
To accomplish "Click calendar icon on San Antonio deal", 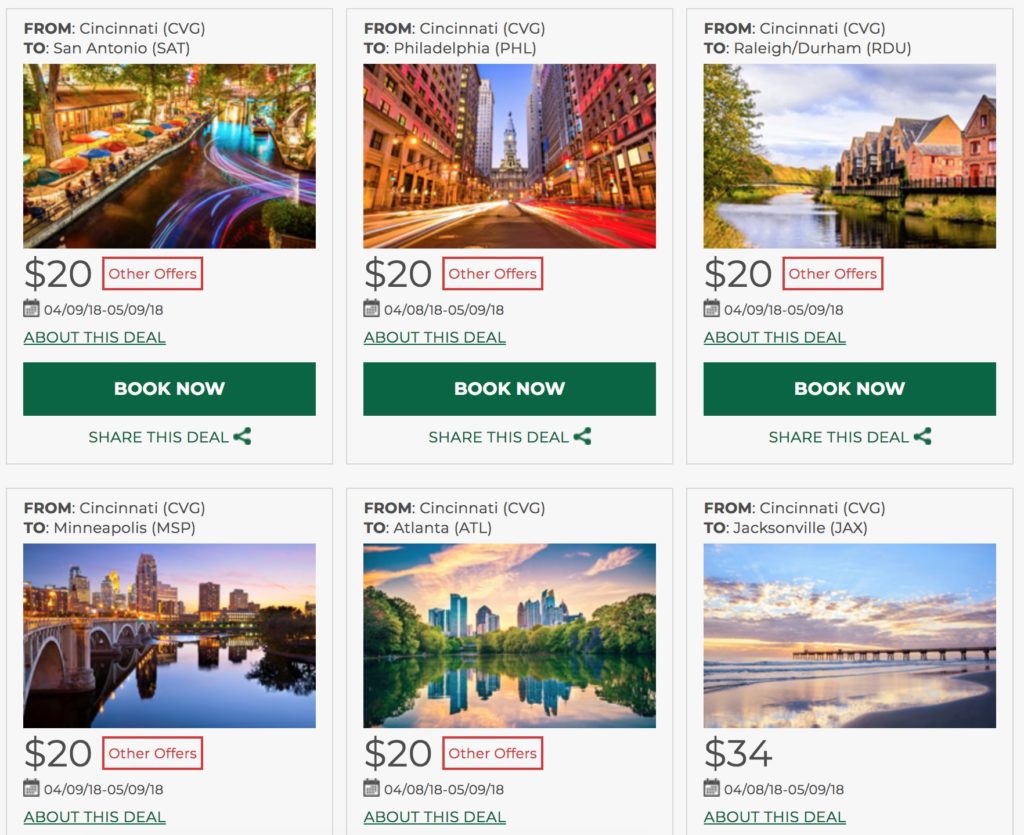I will pyautogui.click(x=32, y=309).
